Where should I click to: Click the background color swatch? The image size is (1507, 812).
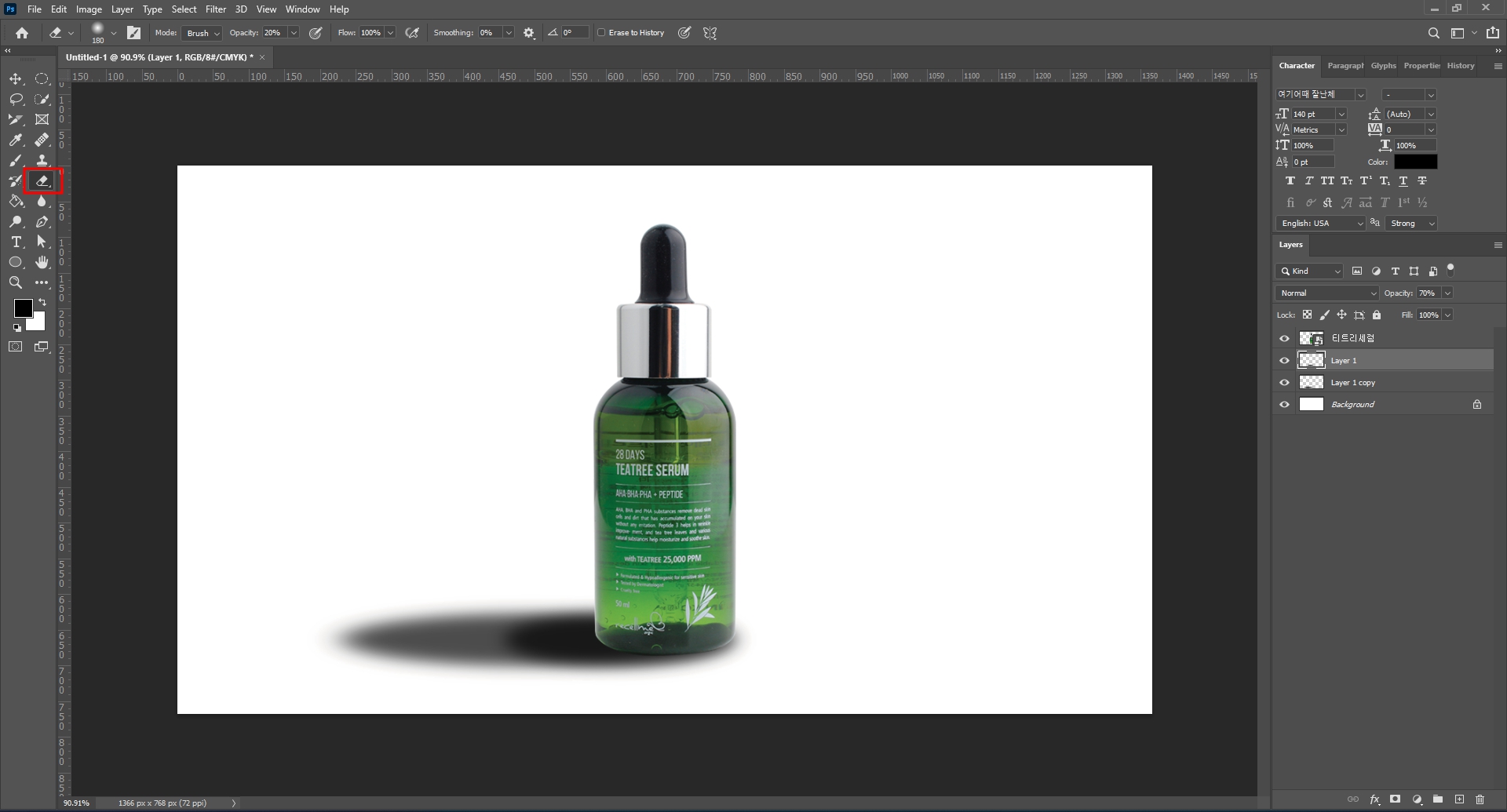click(38, 323)
